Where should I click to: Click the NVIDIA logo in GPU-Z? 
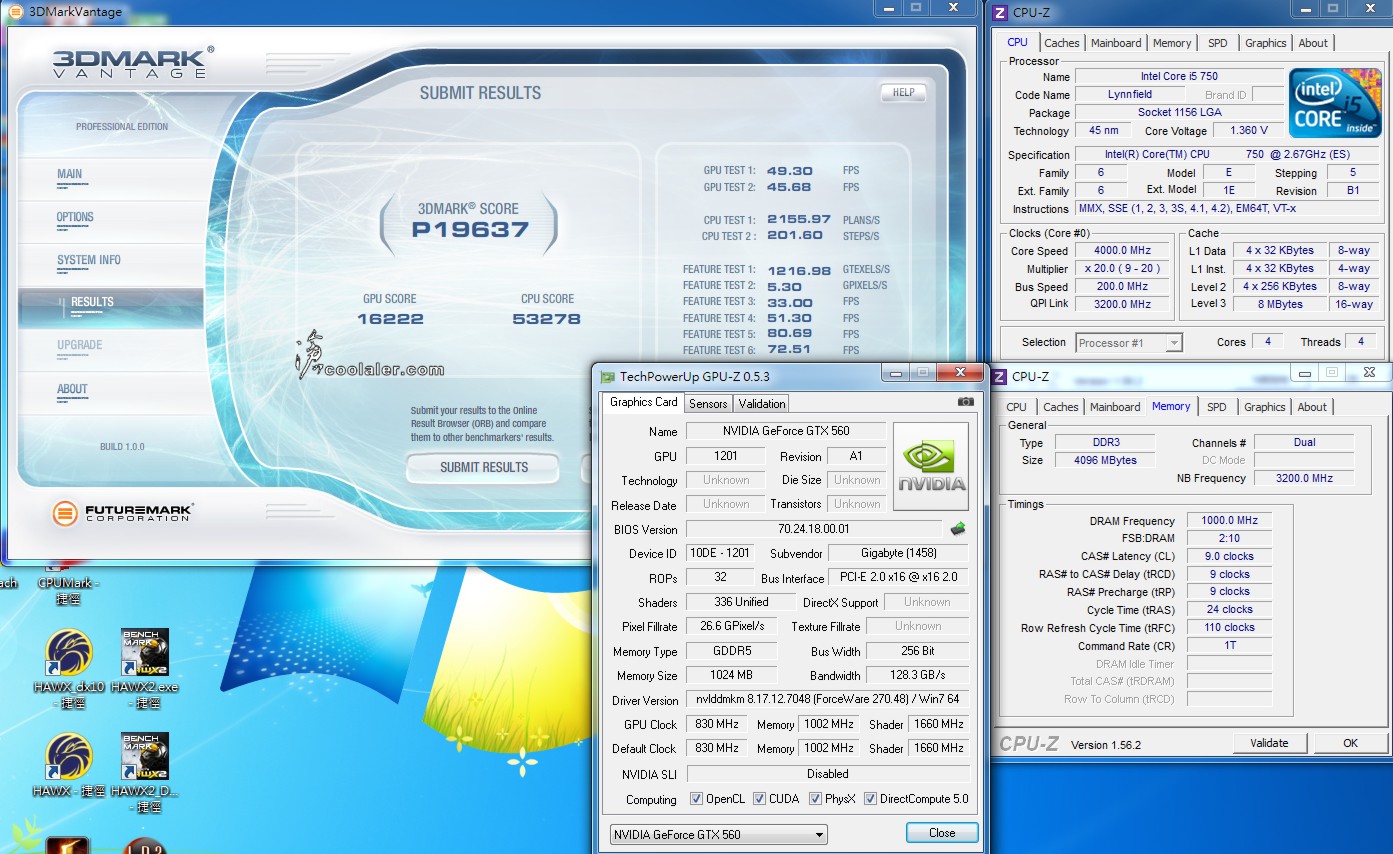pyautogui.click(x=931, y=466)
